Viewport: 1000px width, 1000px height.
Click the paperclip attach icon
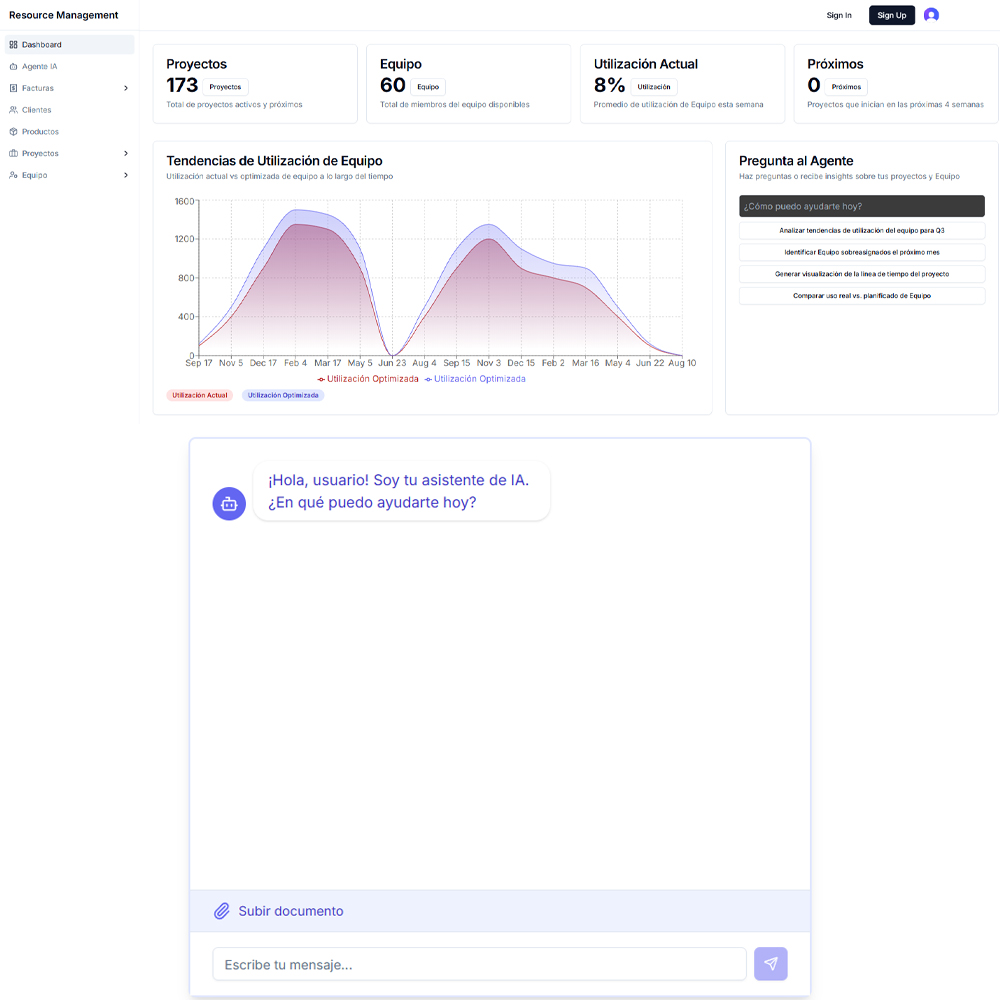coord(222,911)
